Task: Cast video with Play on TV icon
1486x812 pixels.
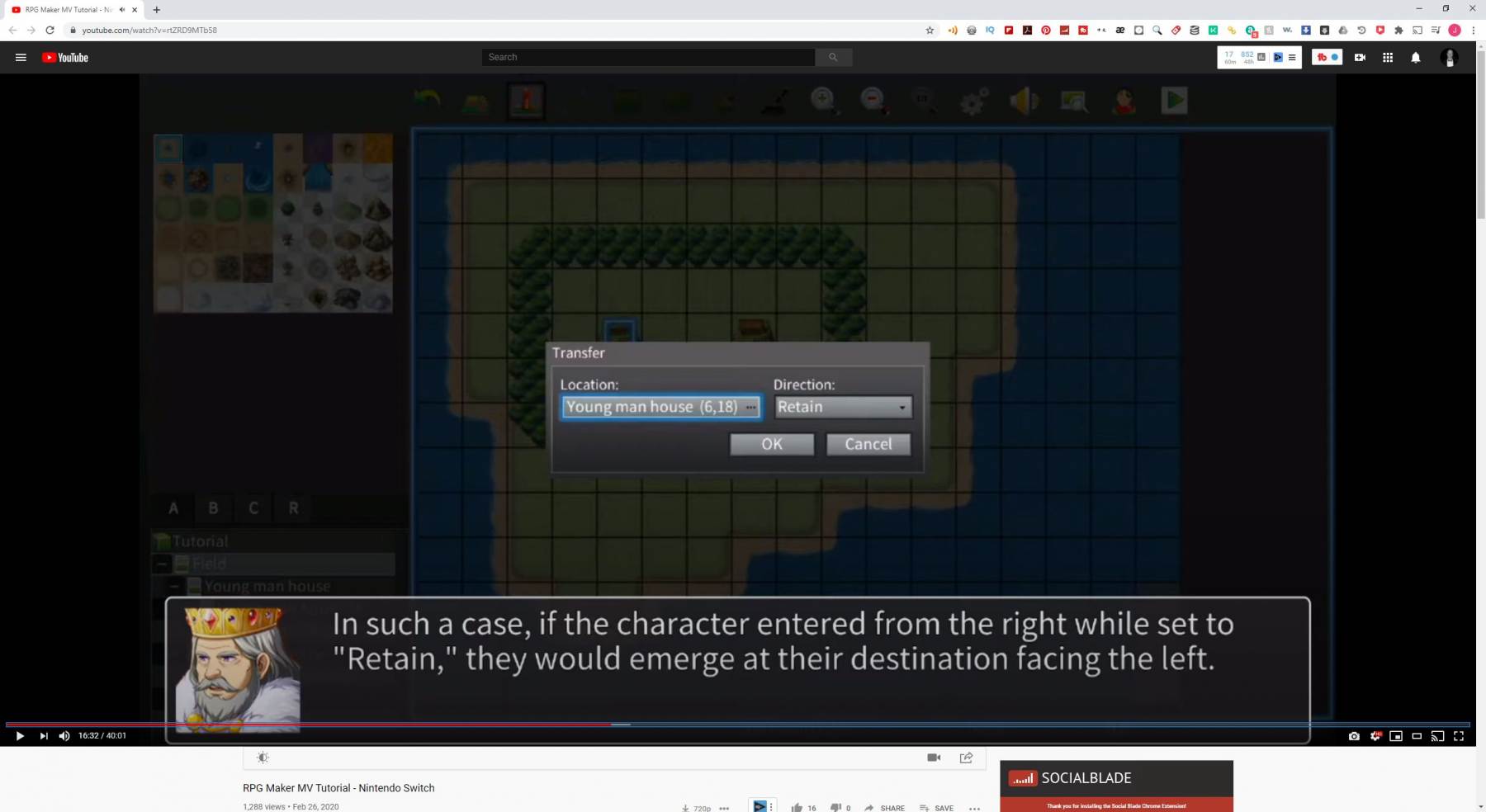Action: click(1437, 736)
